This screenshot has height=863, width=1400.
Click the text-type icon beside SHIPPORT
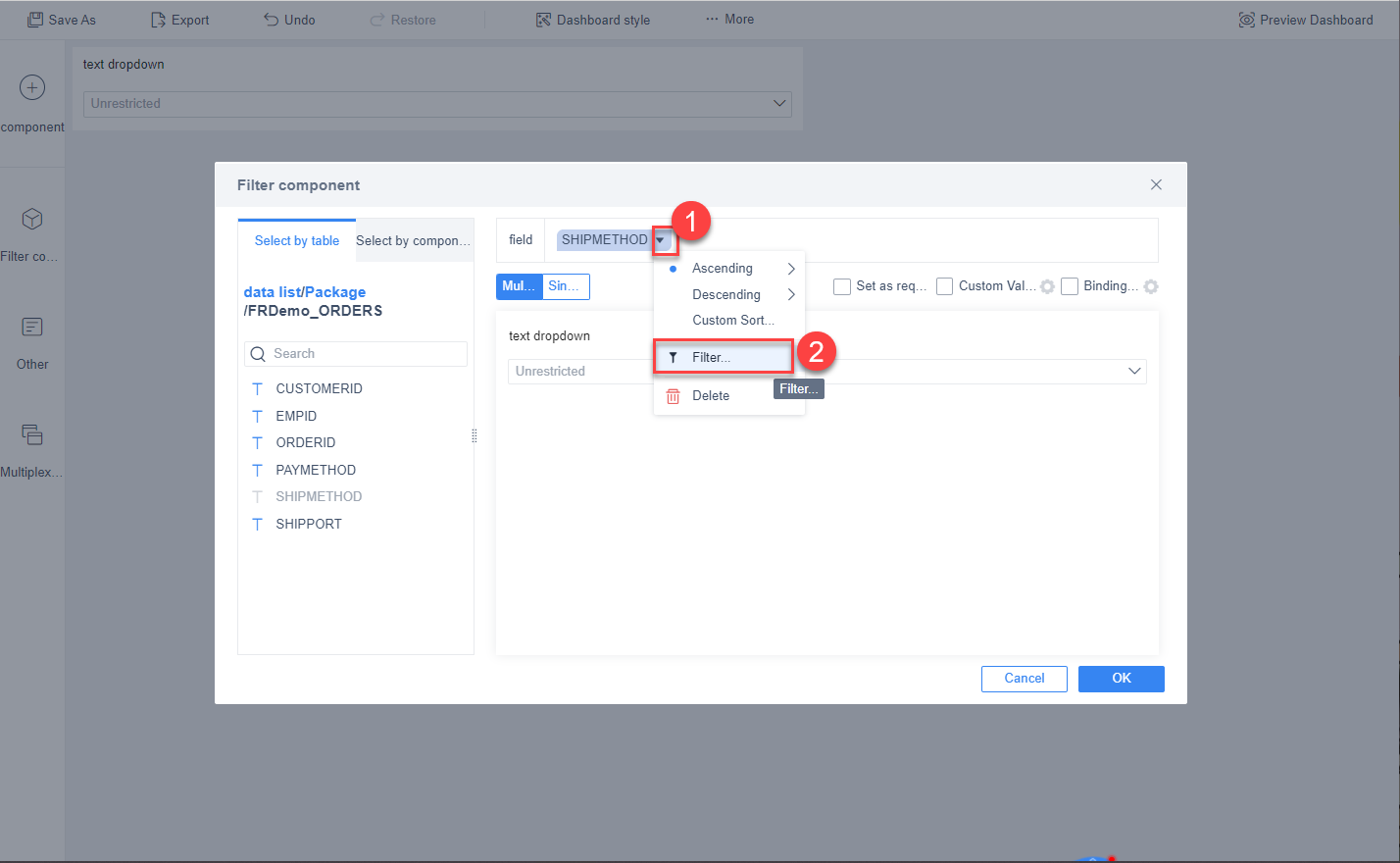(x=257, y=525)
